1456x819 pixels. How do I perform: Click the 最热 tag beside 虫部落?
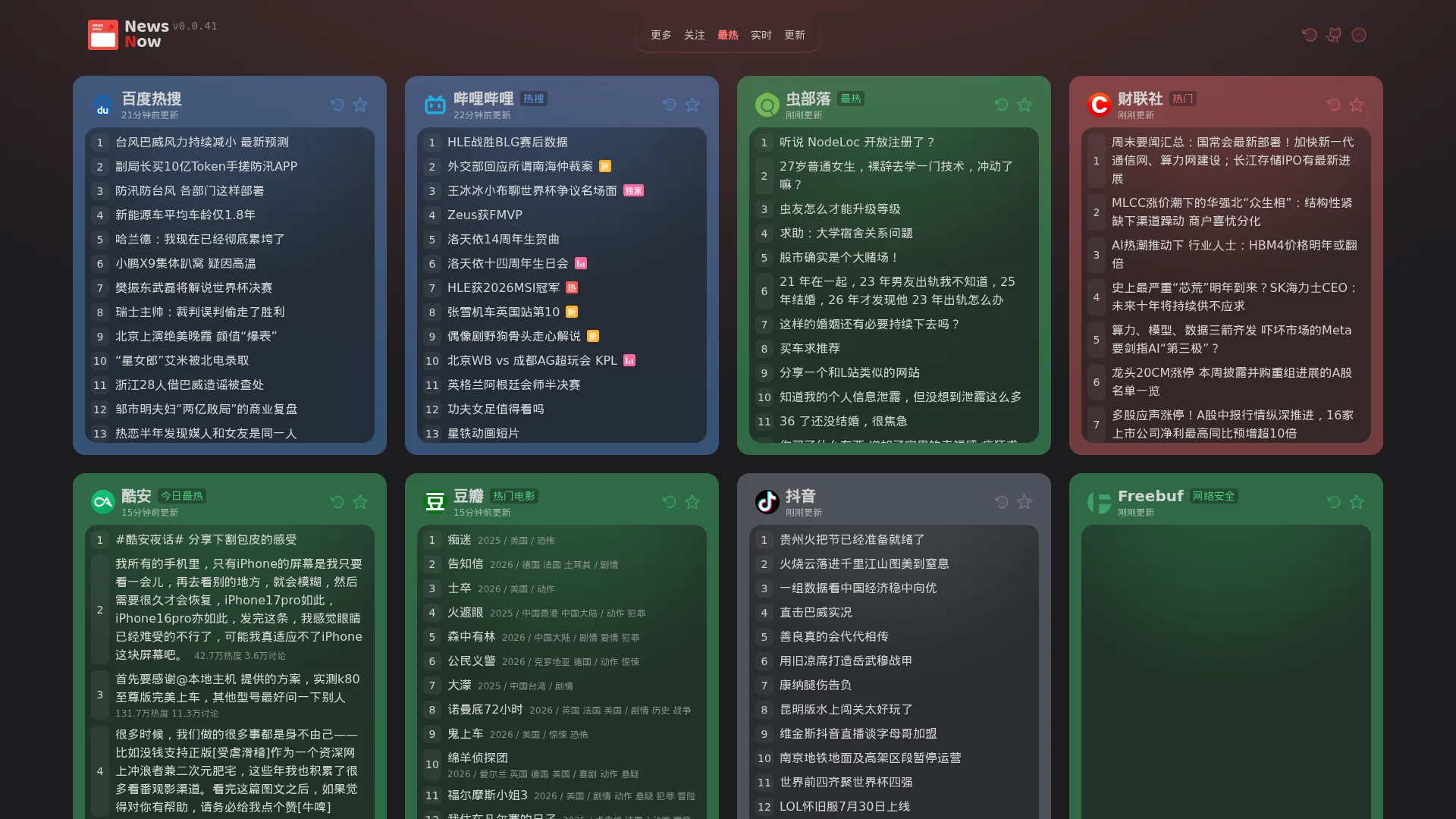pyautogui.click(x=851, y=99)
